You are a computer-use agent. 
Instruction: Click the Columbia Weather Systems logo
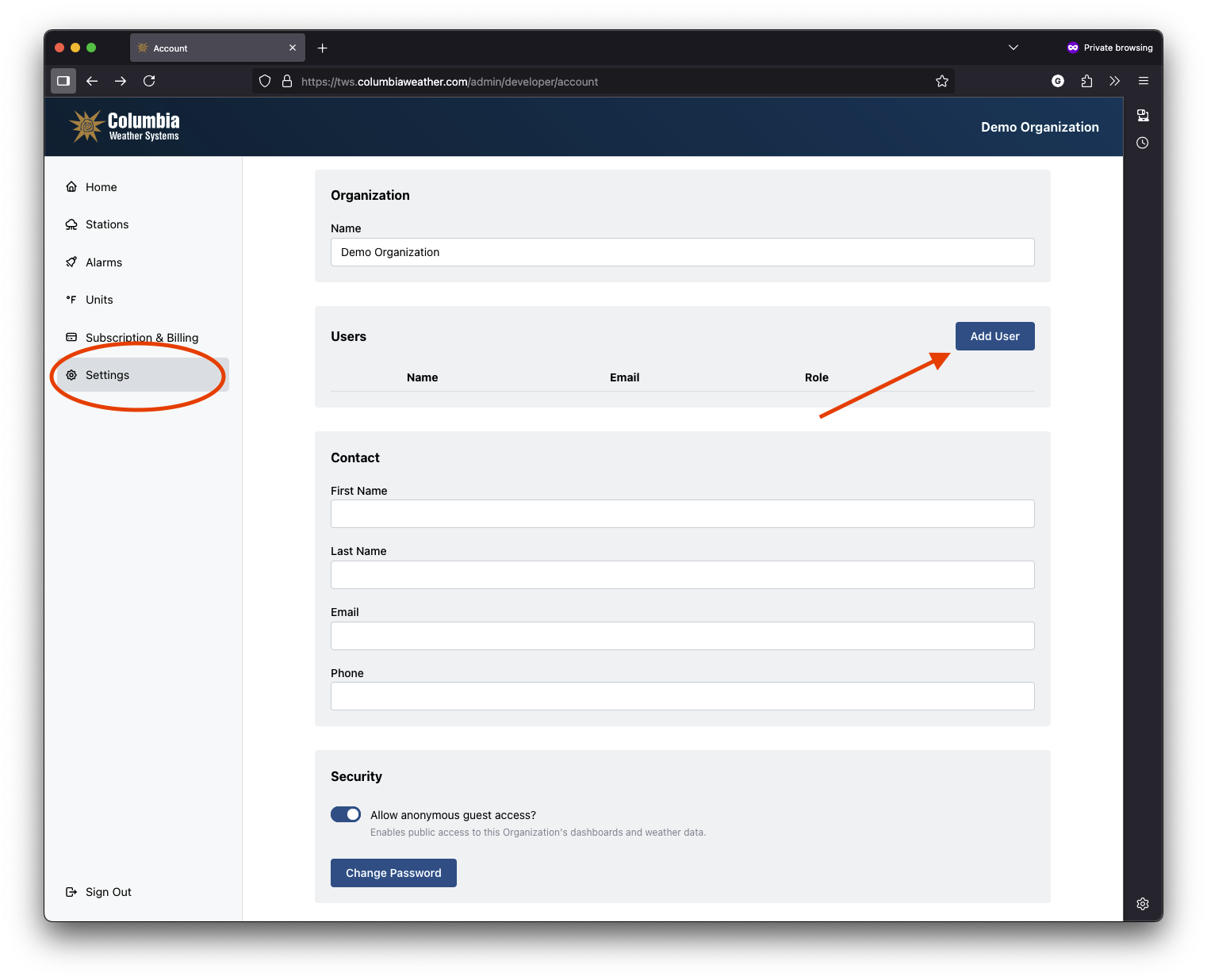125,127
